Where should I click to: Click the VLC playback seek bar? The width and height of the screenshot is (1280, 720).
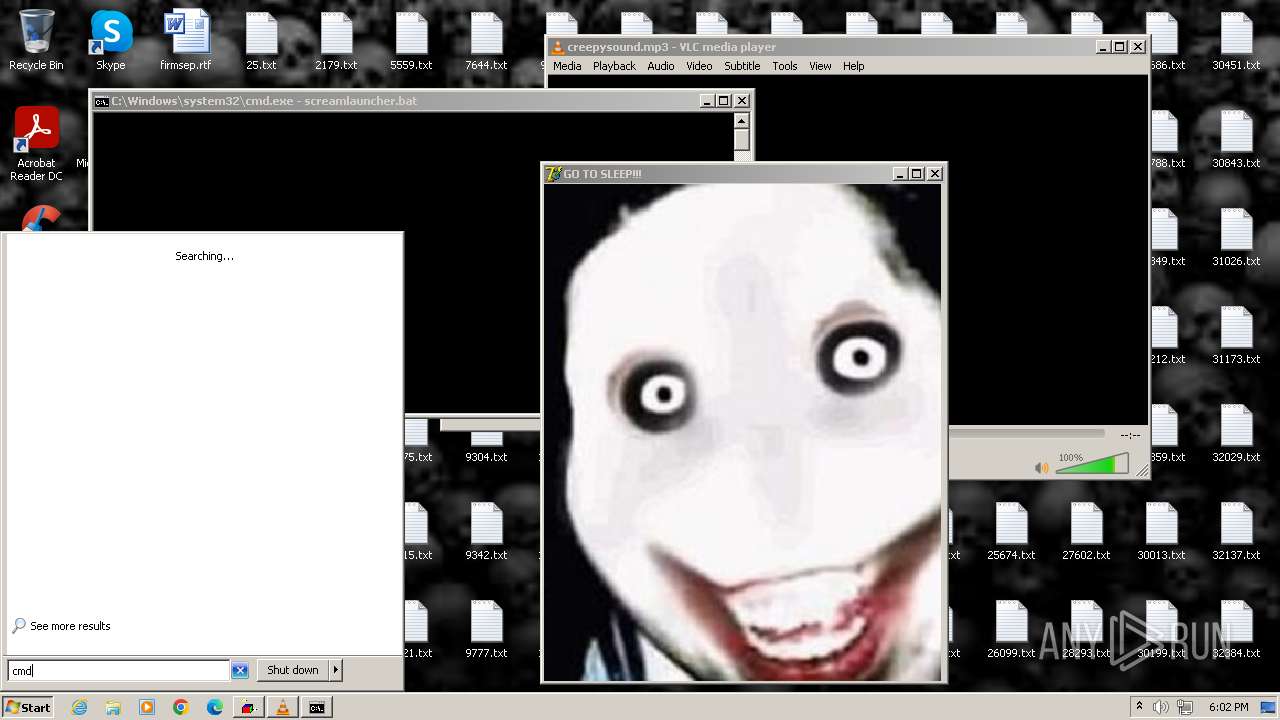[x=1026, y=434]
